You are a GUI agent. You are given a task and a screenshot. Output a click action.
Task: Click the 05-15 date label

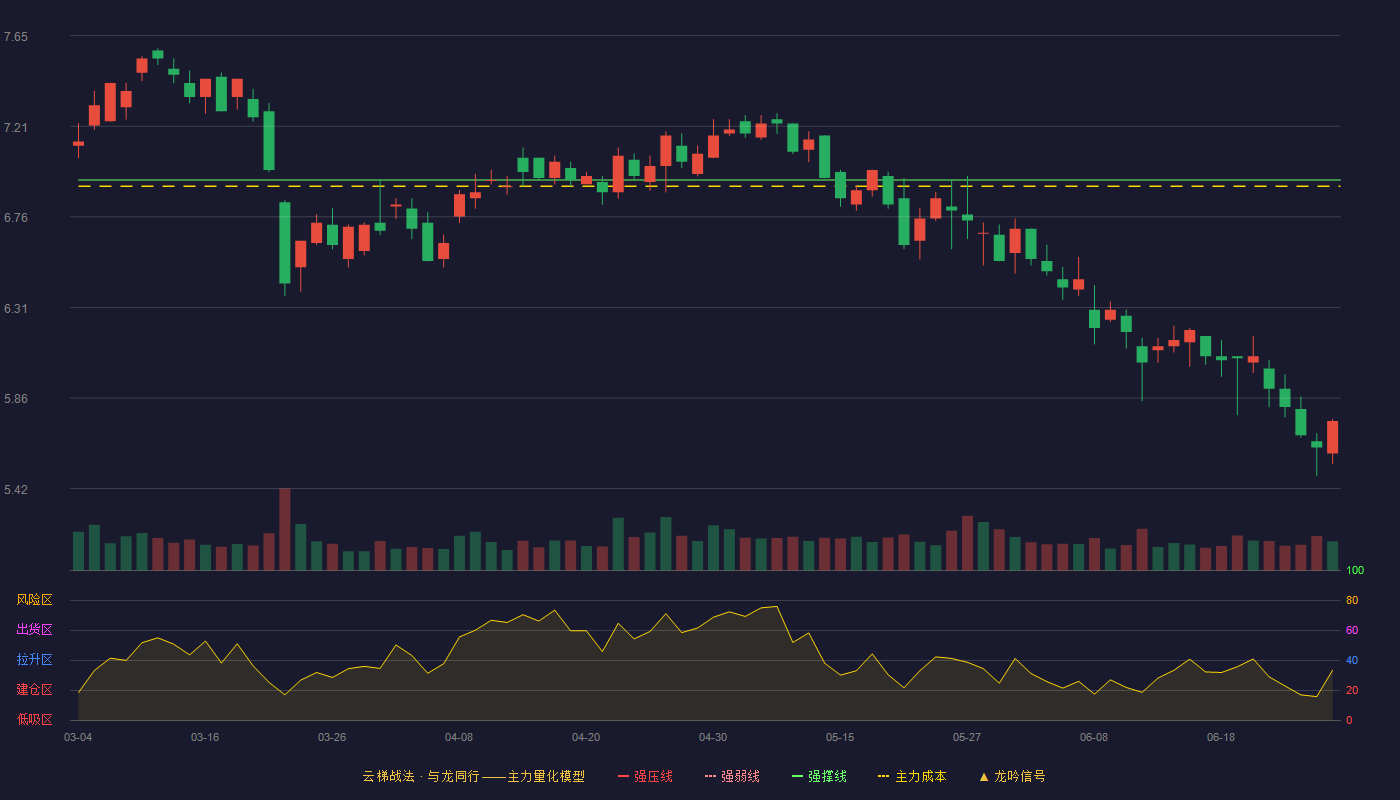coord(840,737)
